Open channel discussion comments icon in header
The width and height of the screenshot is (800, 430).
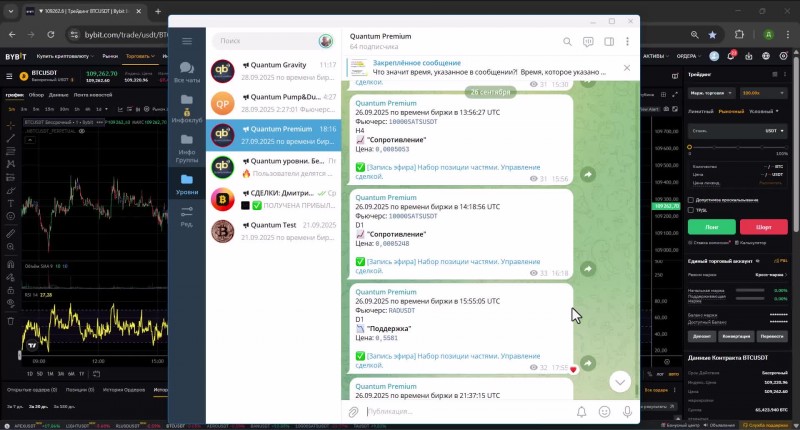(588, 42)
